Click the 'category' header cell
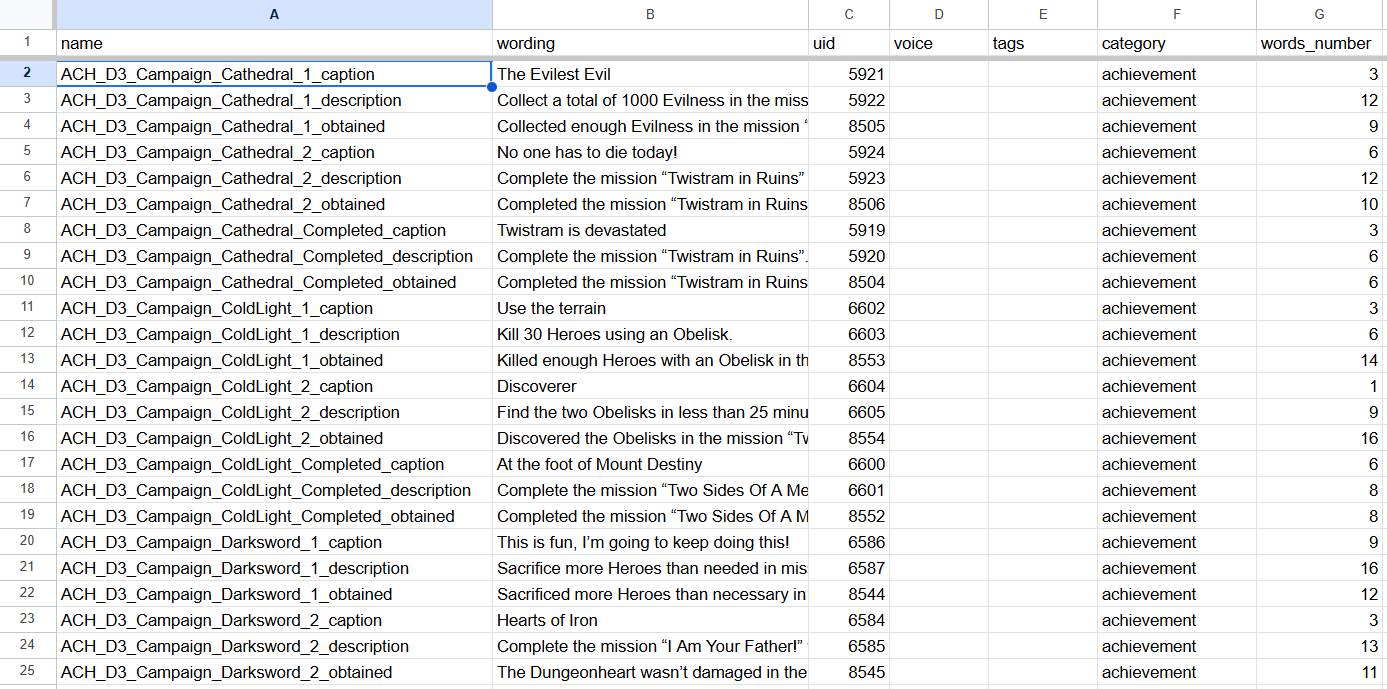 click(x=1176, y=44)
